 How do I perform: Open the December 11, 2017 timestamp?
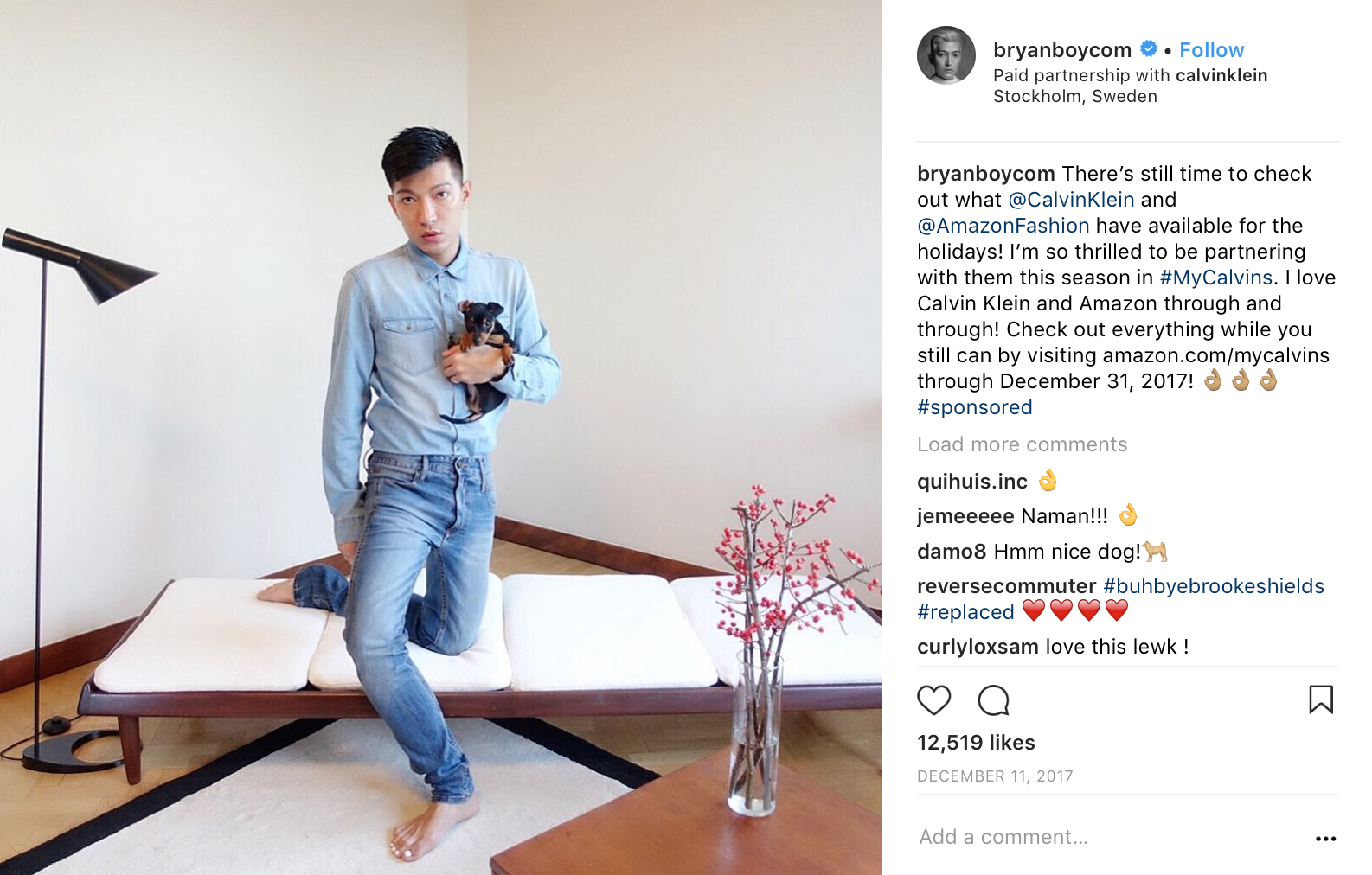995,776
